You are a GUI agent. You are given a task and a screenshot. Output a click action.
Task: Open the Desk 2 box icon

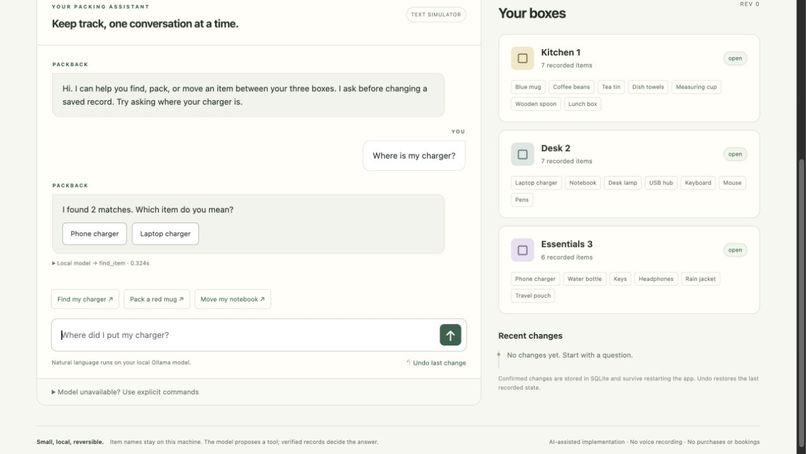(x=522, y=154)
